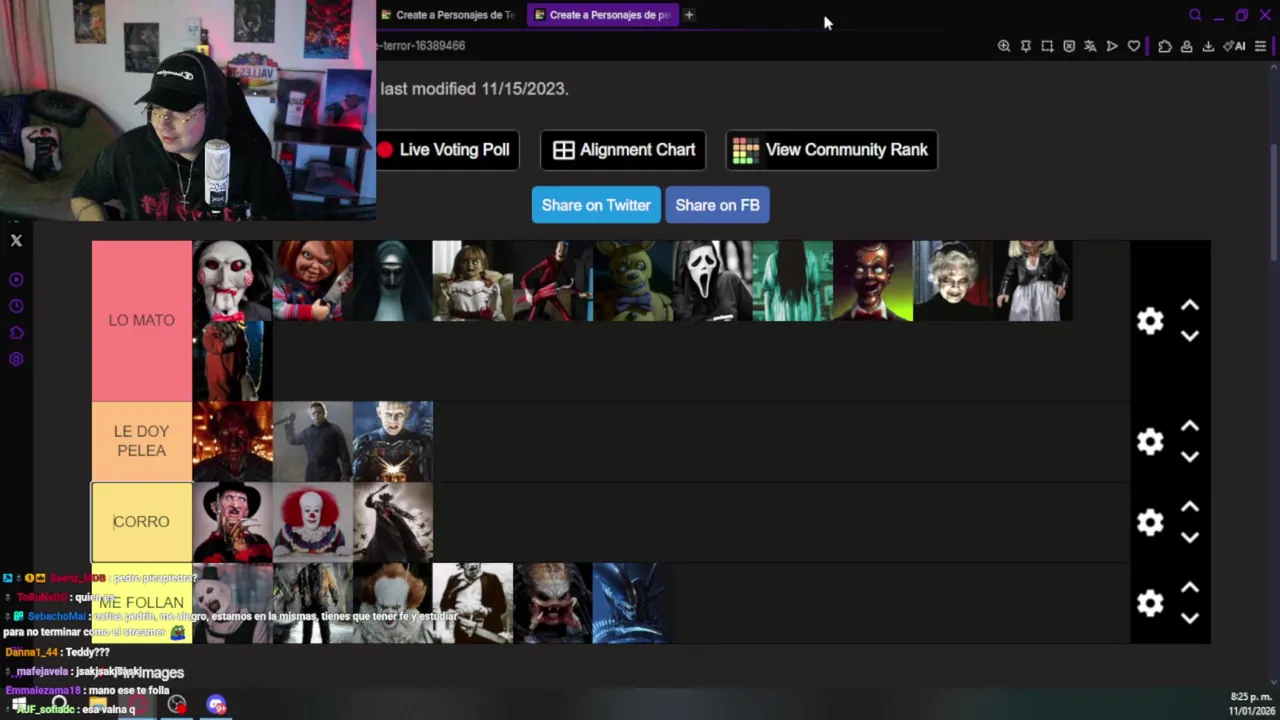Move the LO MATO row down
1280x720 pixels.
pyautogui.click(x=1190, y=336)
